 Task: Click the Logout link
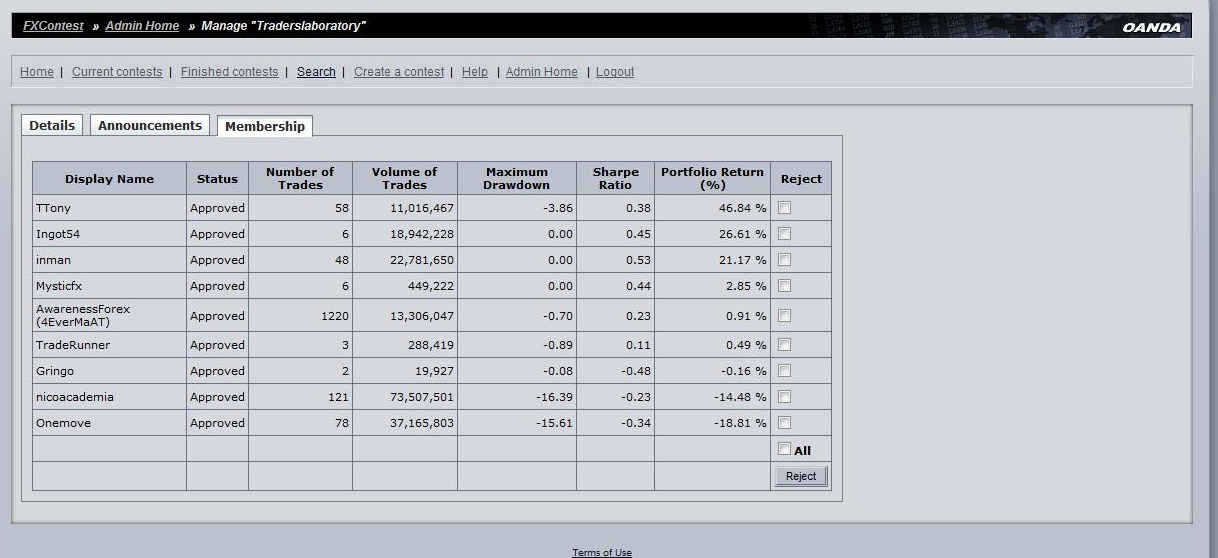pos(615,72)
